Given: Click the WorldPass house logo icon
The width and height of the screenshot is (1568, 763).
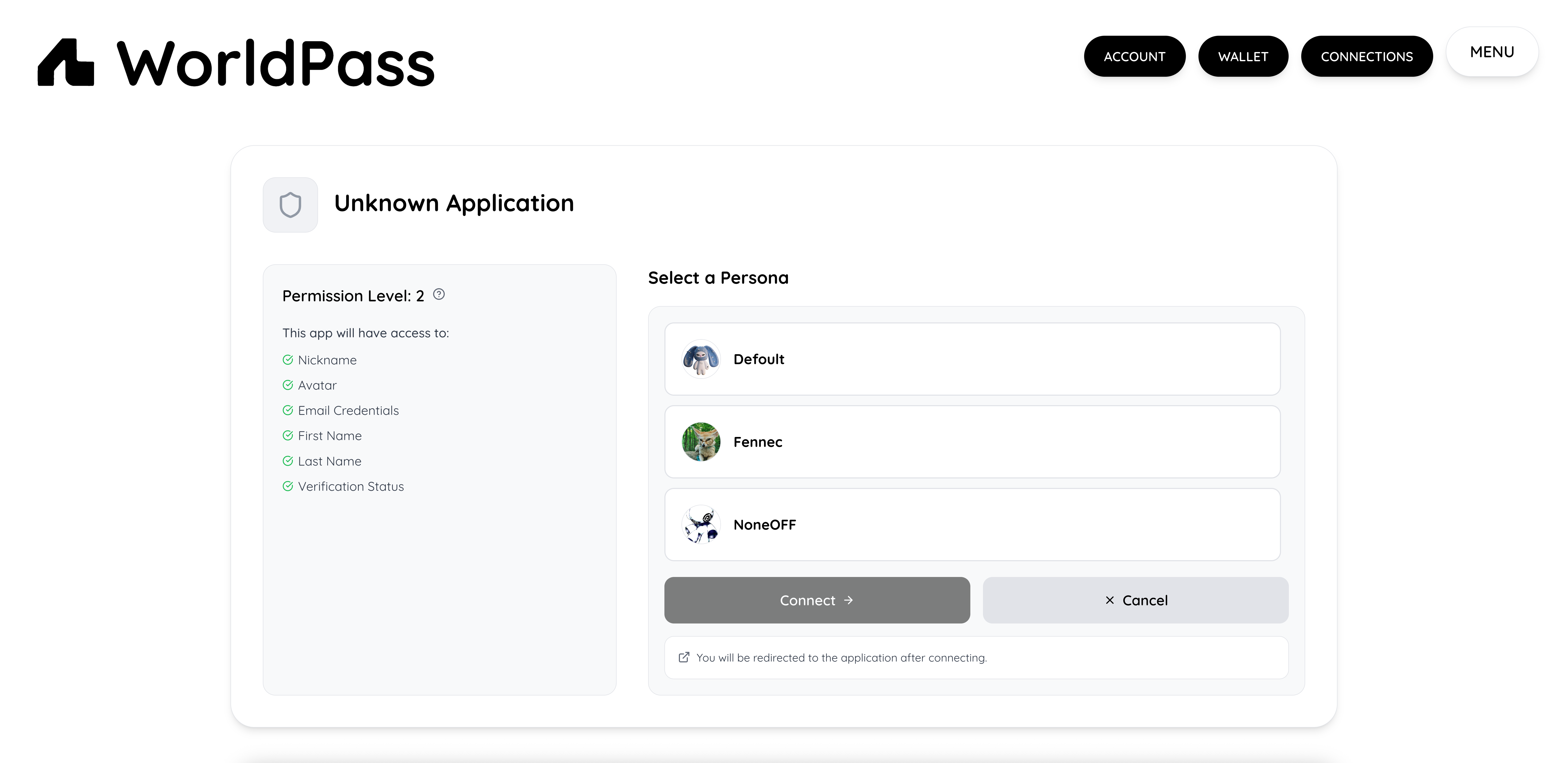Looking at the screenshot, I should (66, 63).
